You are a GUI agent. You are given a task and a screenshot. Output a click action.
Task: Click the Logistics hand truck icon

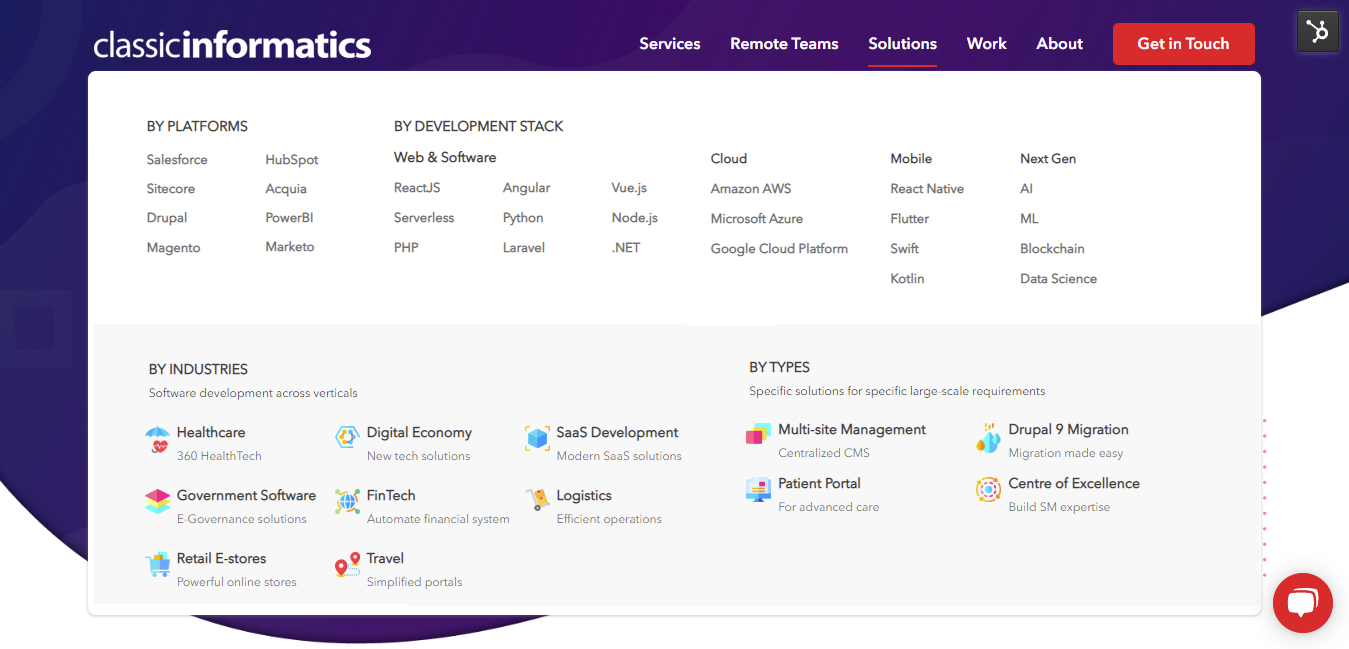point(538,499)
